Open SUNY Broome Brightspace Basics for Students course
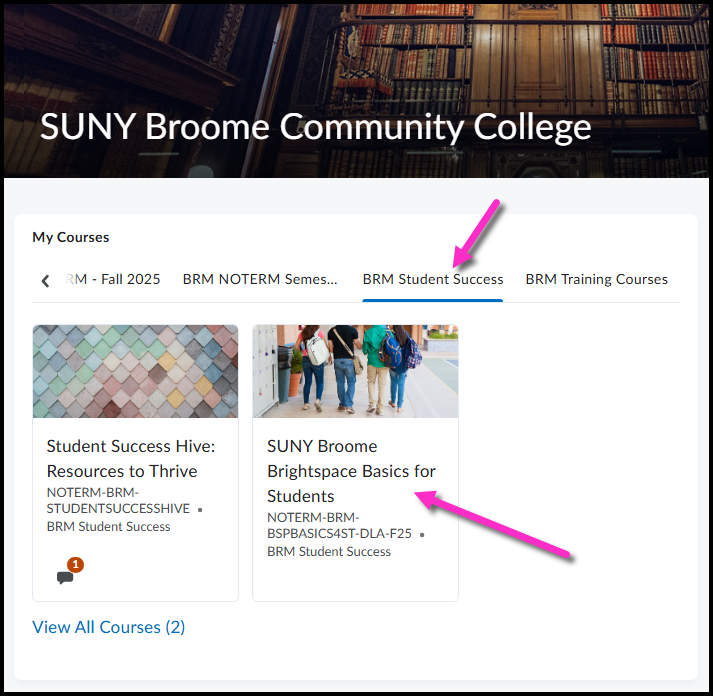This screenshot has height=696, width=713. coord(351,471)
